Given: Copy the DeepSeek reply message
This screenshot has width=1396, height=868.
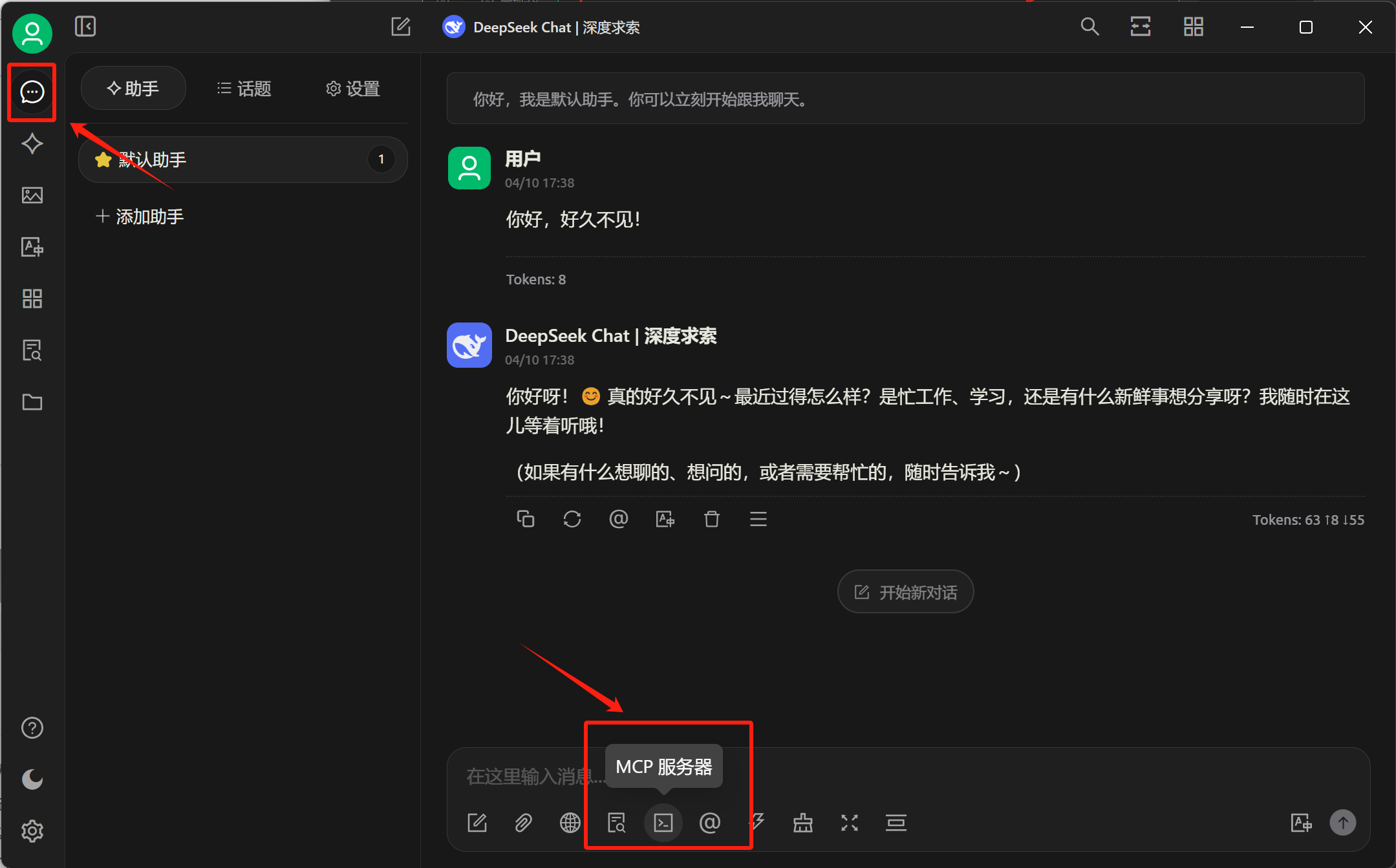Looking at the screenshot, I should [525, 519].
